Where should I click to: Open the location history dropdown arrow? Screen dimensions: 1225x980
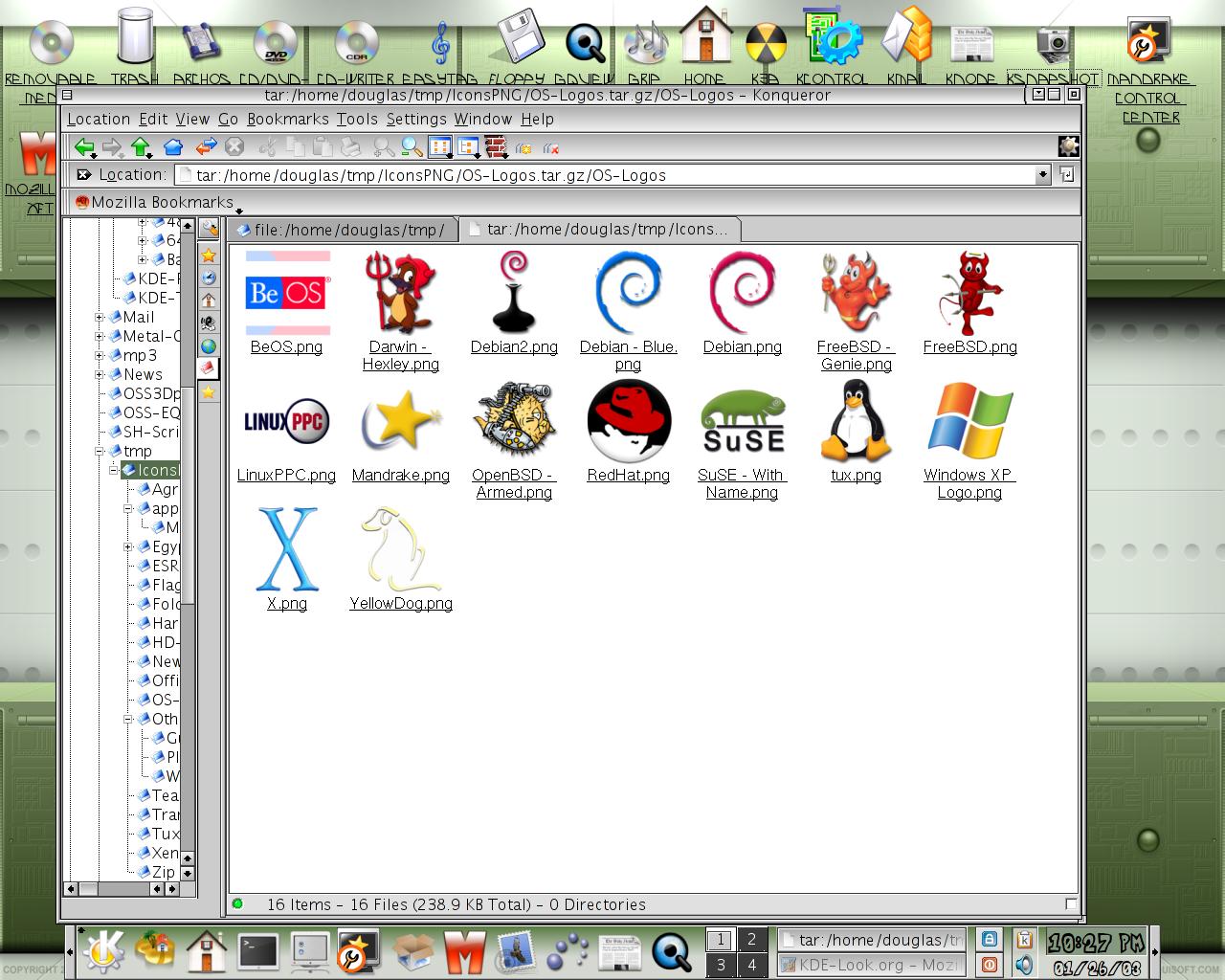[1042, 175]
